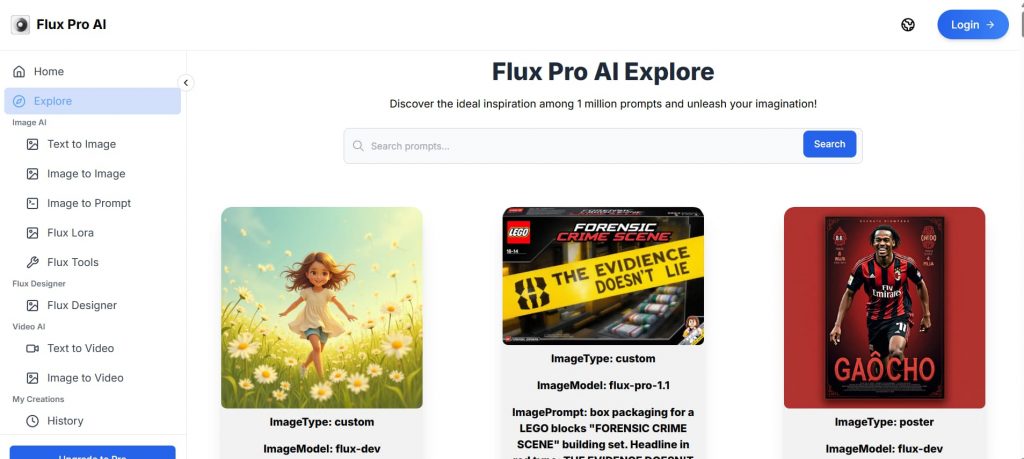Focus the Search prompts input field
Viewport: 1024px width, 459px height.
575,146
